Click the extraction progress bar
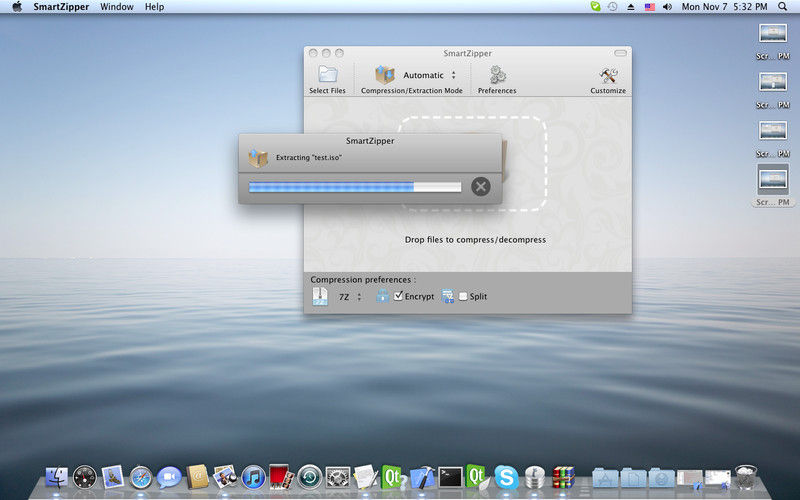The image size is (800, 500). (355, 187)
